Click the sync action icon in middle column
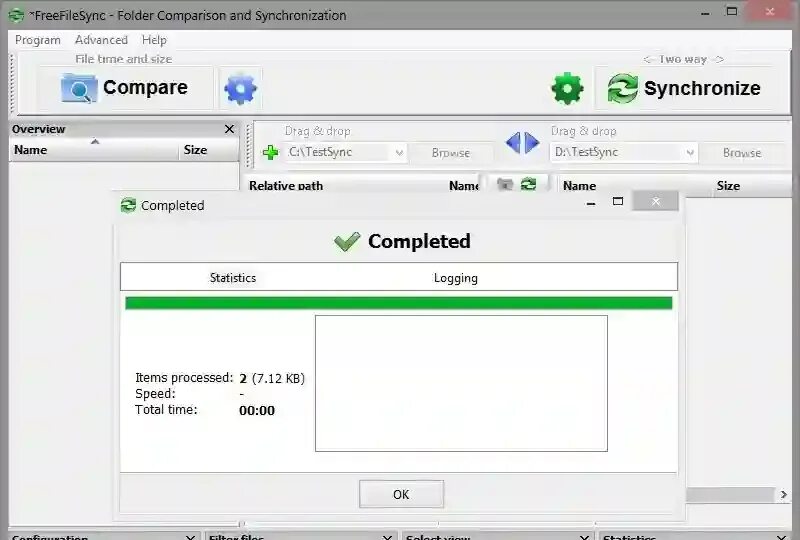 point(529,184)
